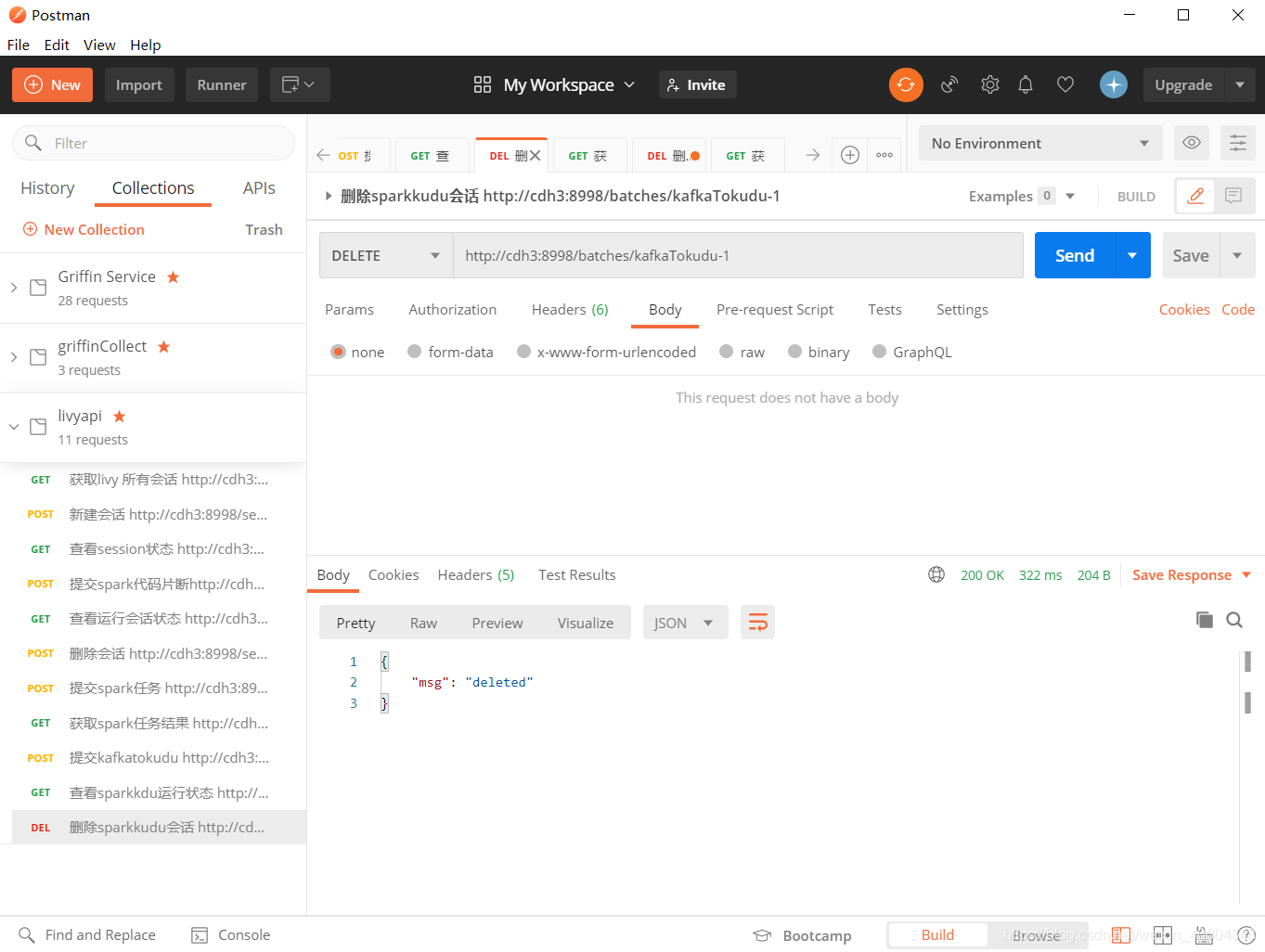Open Console from the status bar
Image resolution: width=1265 pixels, height=952 pixels.
tap(231, 935)
